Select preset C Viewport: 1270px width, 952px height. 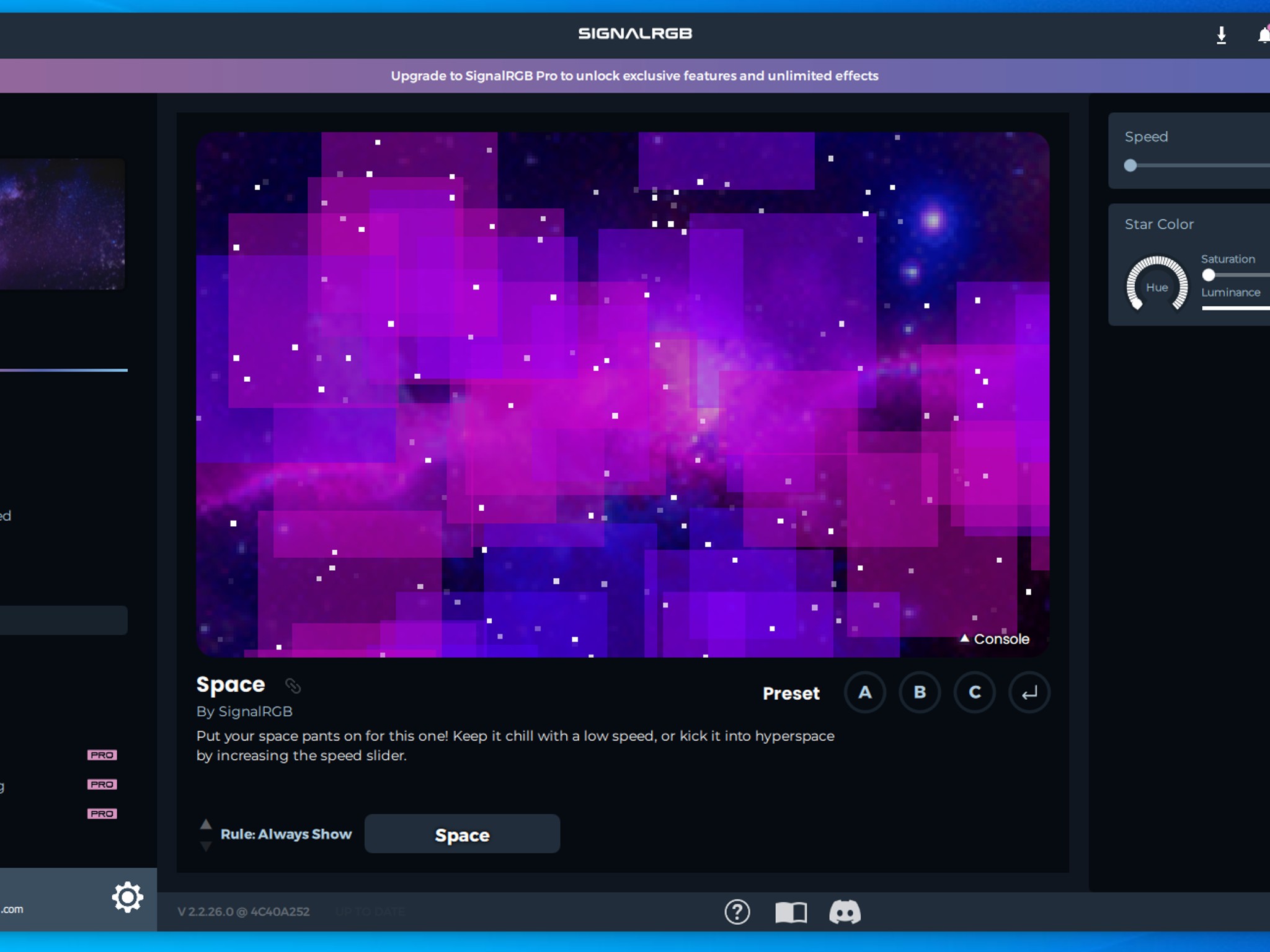tap(975, 692)
